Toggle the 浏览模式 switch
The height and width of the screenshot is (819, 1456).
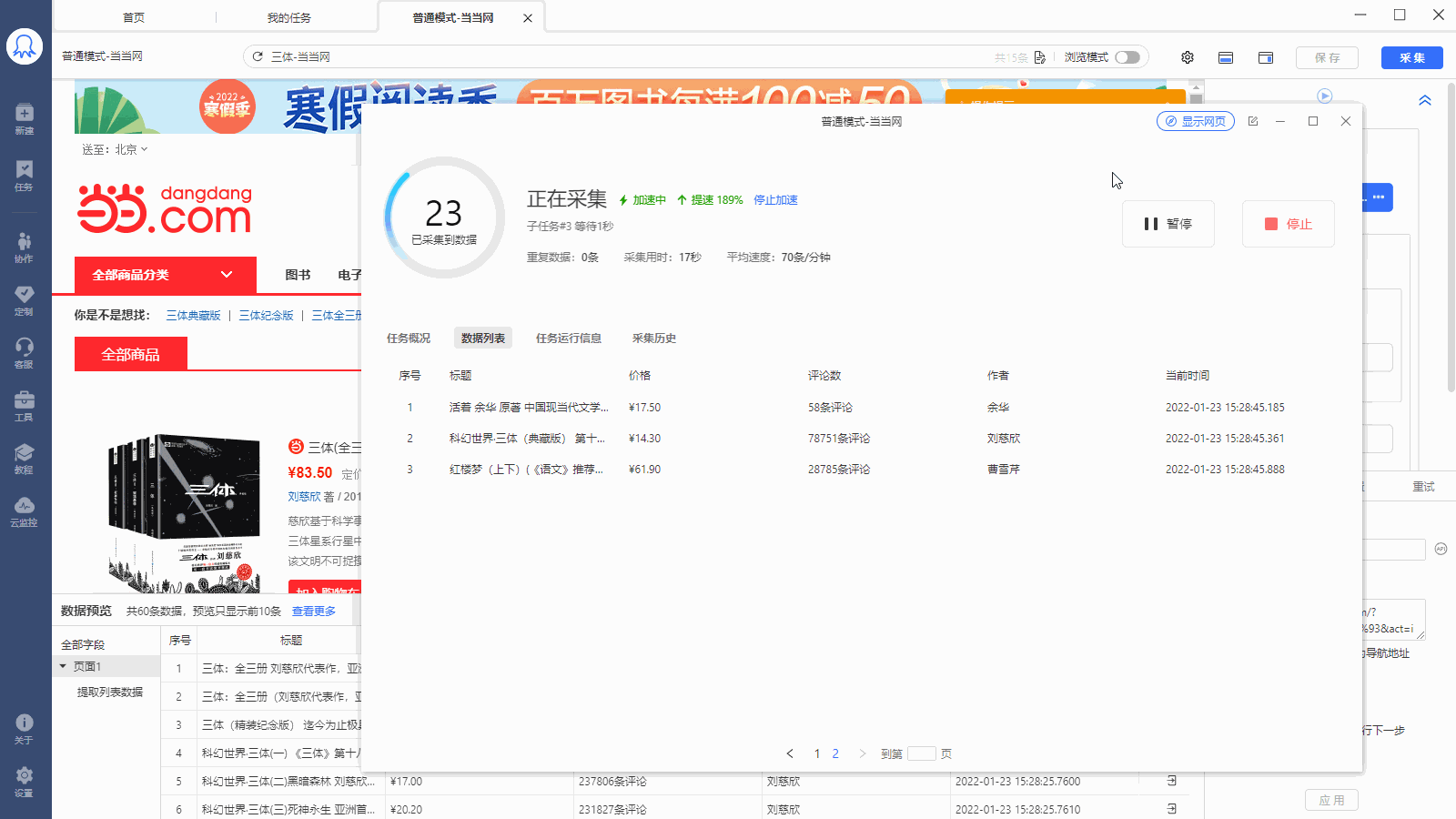pyautogui.click(x=1127, y=57)
